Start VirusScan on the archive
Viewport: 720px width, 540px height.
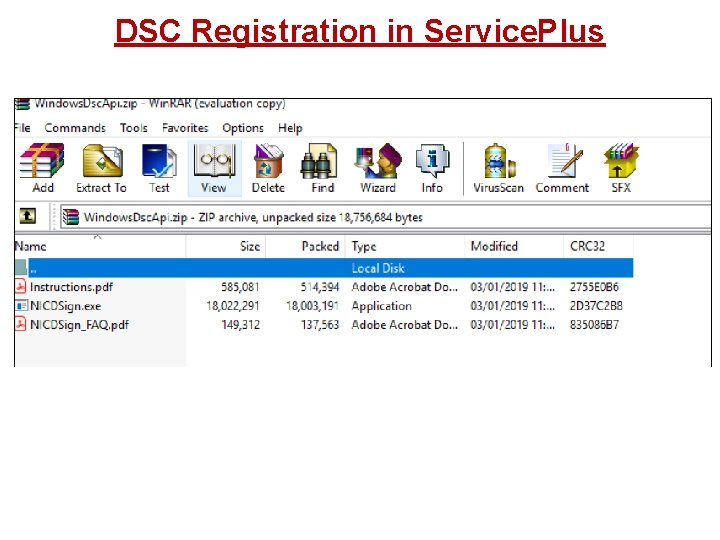coord(499,168)
